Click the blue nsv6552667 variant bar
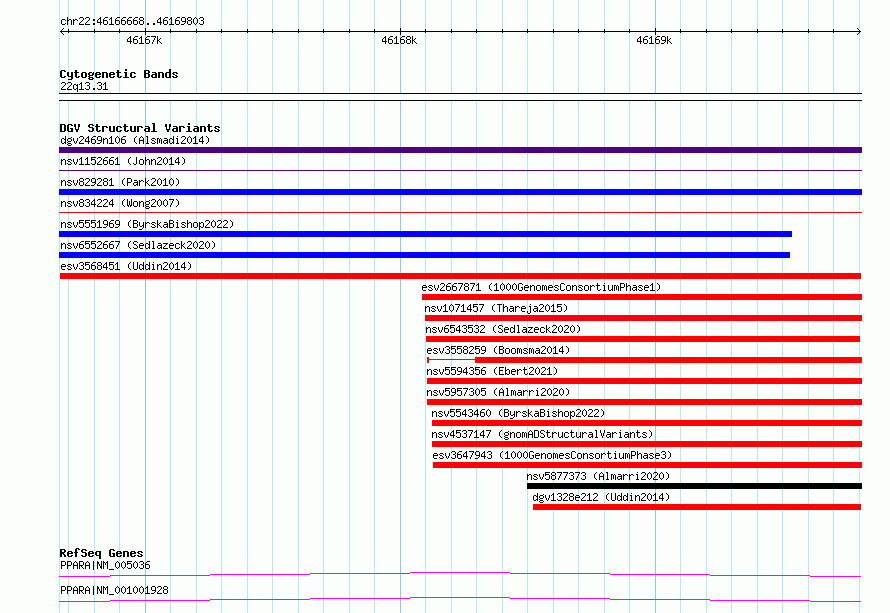This screenshot has height=613, width=890. [x=425, y=255]
